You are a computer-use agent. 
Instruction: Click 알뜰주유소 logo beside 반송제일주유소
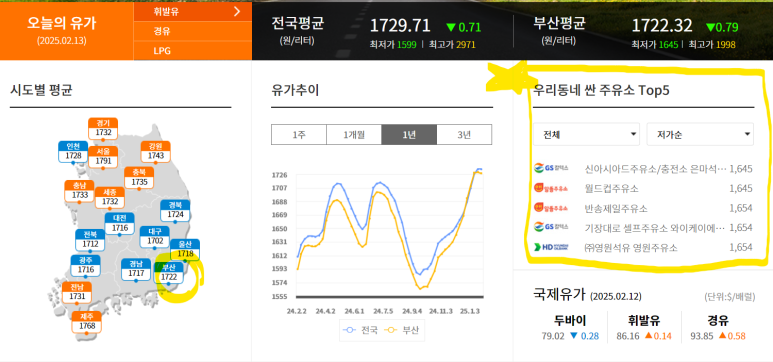point(551,208)
